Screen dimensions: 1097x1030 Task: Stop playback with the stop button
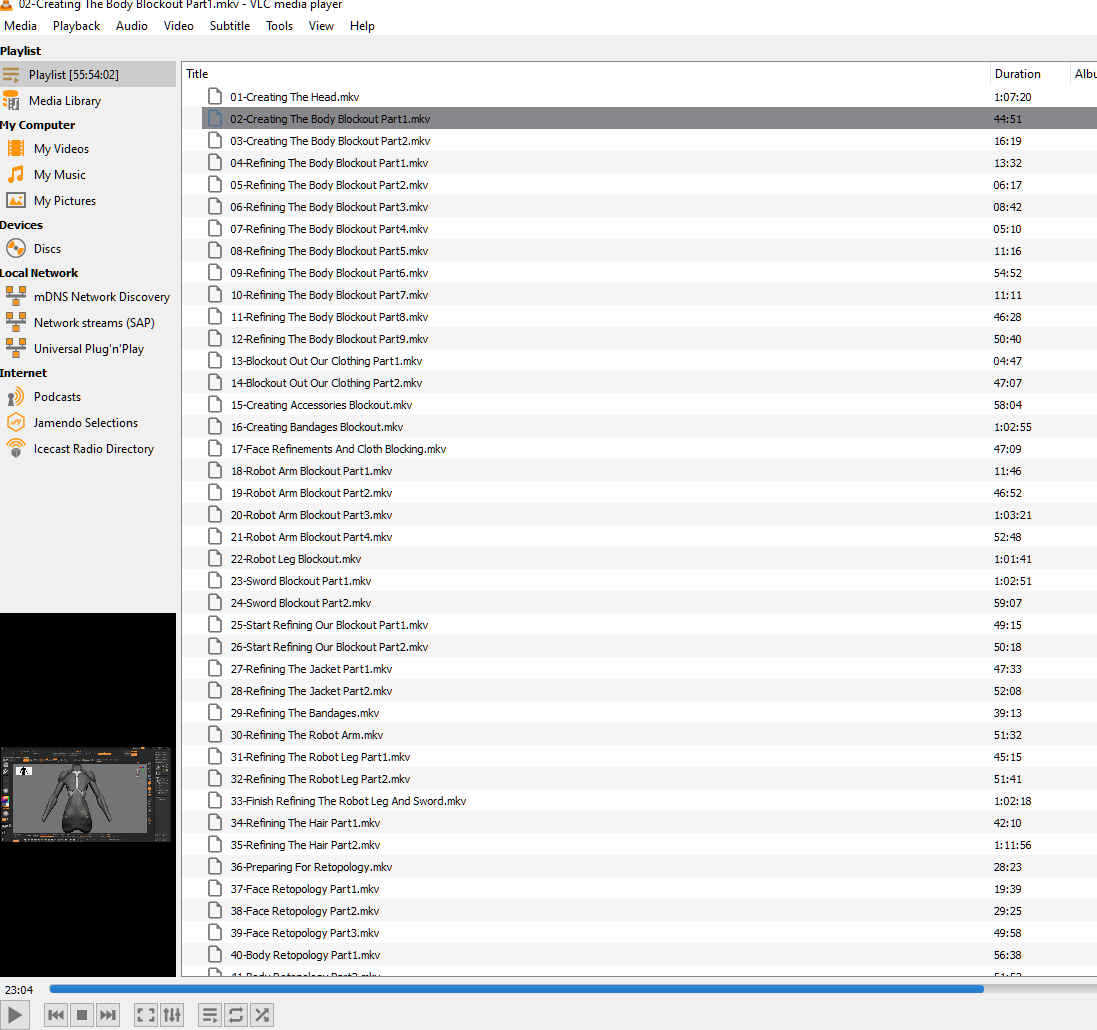click(82, 1015)
